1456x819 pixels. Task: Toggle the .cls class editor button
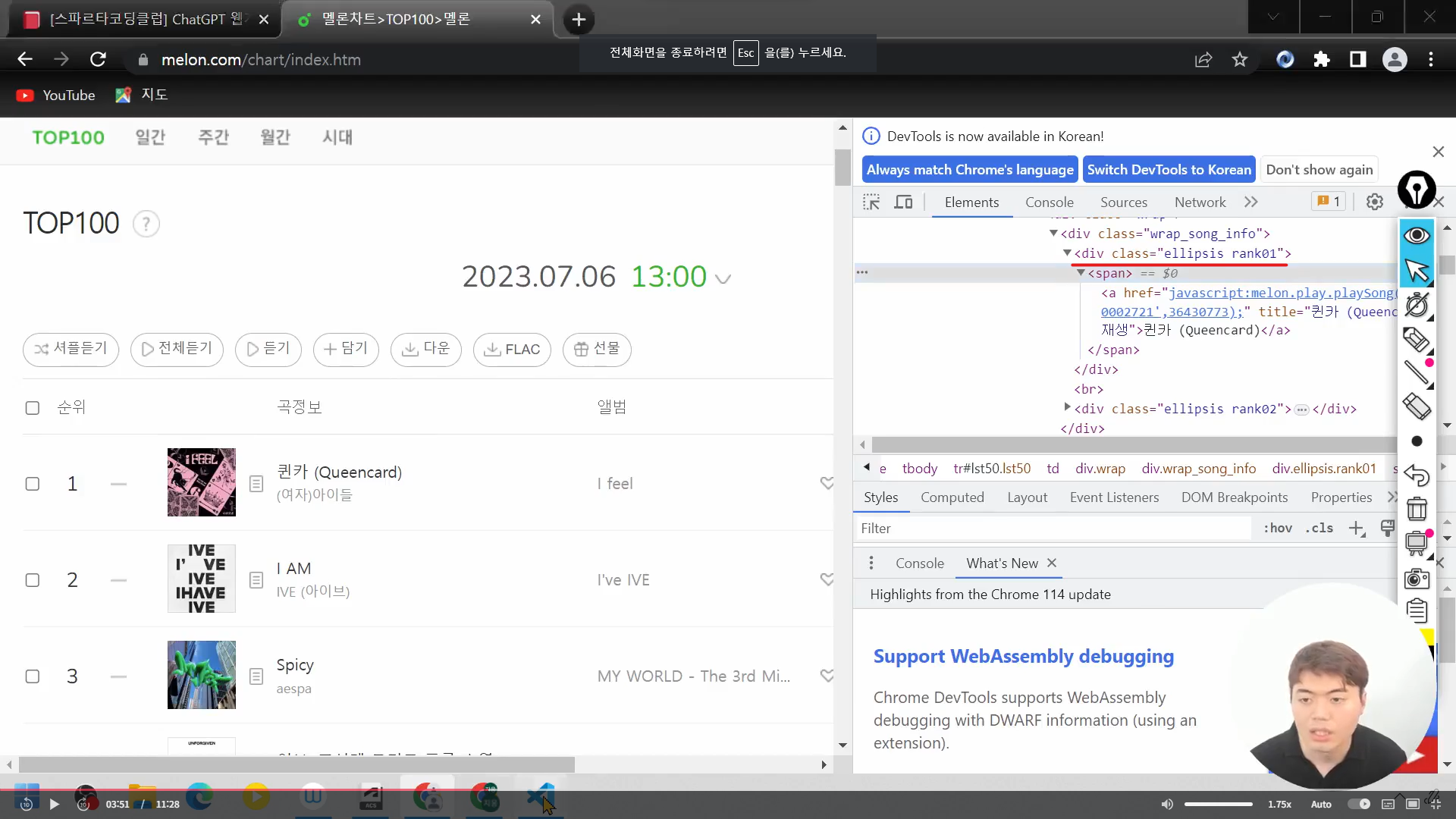point(1319,529)
